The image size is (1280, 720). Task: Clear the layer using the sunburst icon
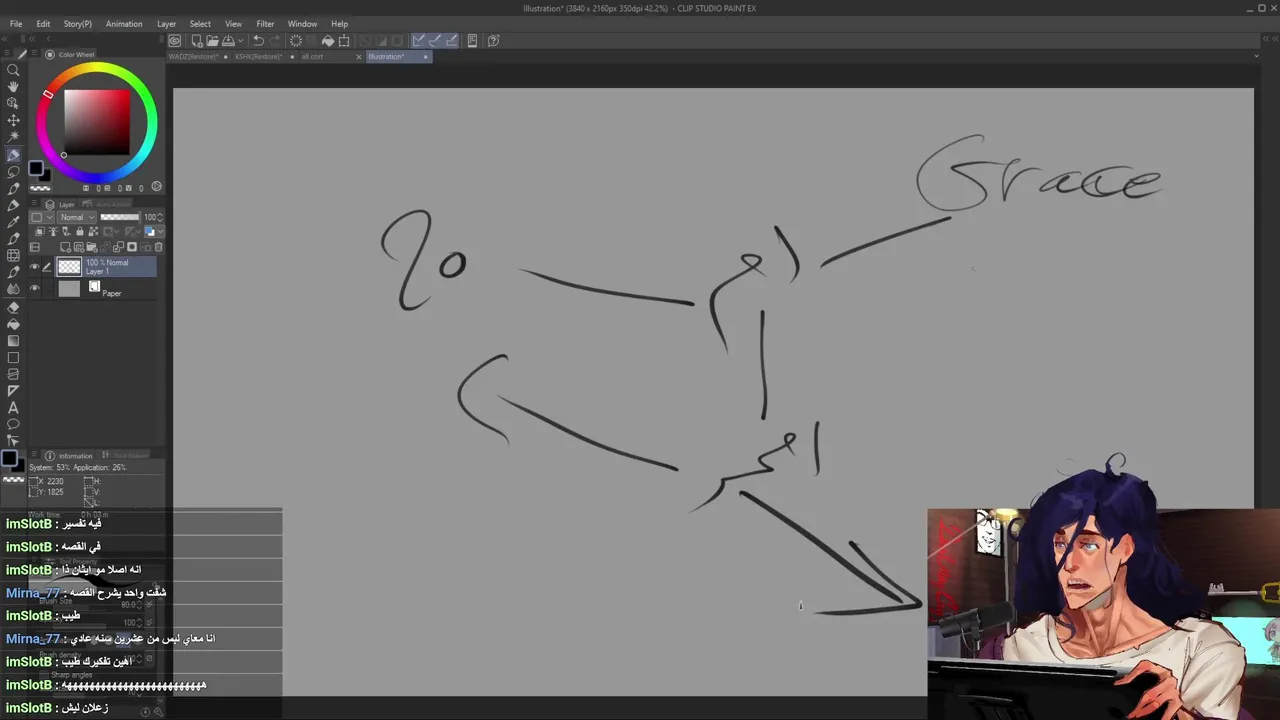coord(296,41)
